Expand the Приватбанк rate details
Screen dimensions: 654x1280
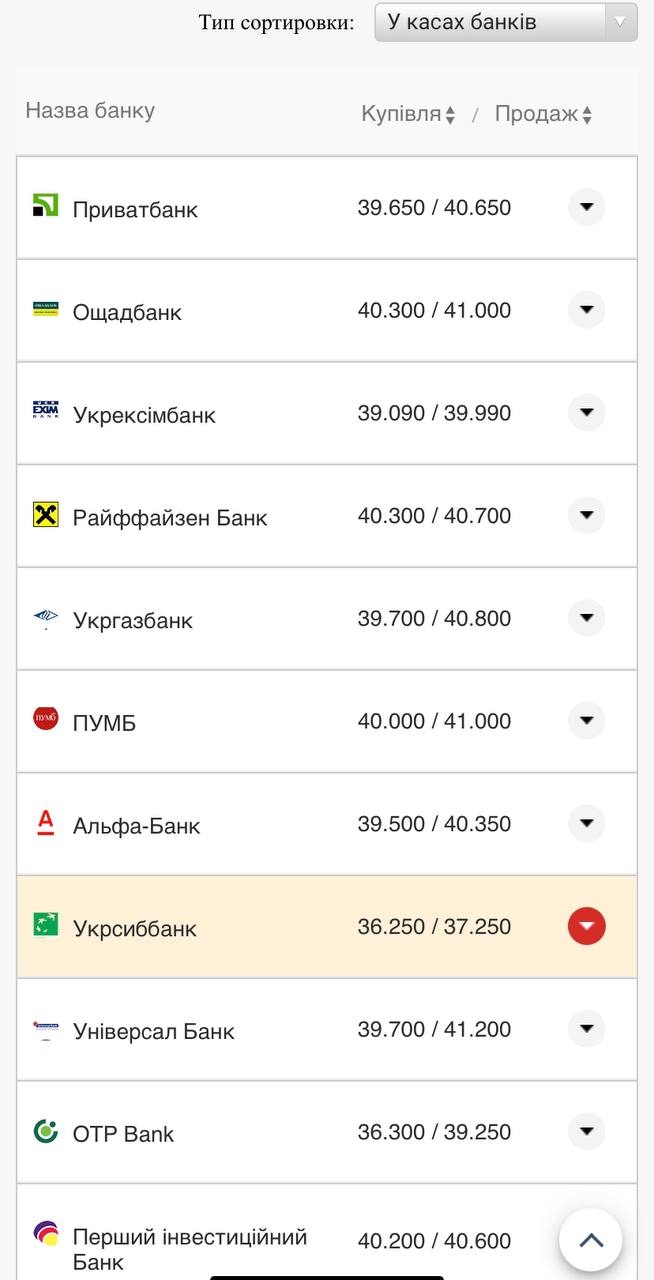tap(587, 208)
